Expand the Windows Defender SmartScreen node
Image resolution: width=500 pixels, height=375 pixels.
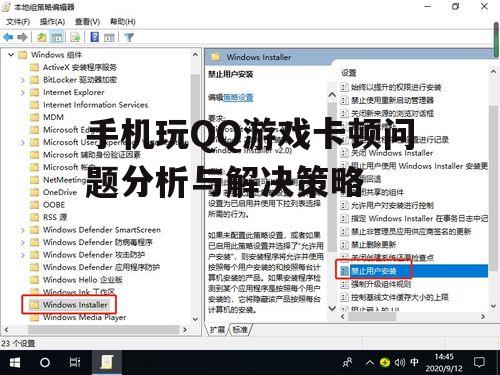click(23, 230)
